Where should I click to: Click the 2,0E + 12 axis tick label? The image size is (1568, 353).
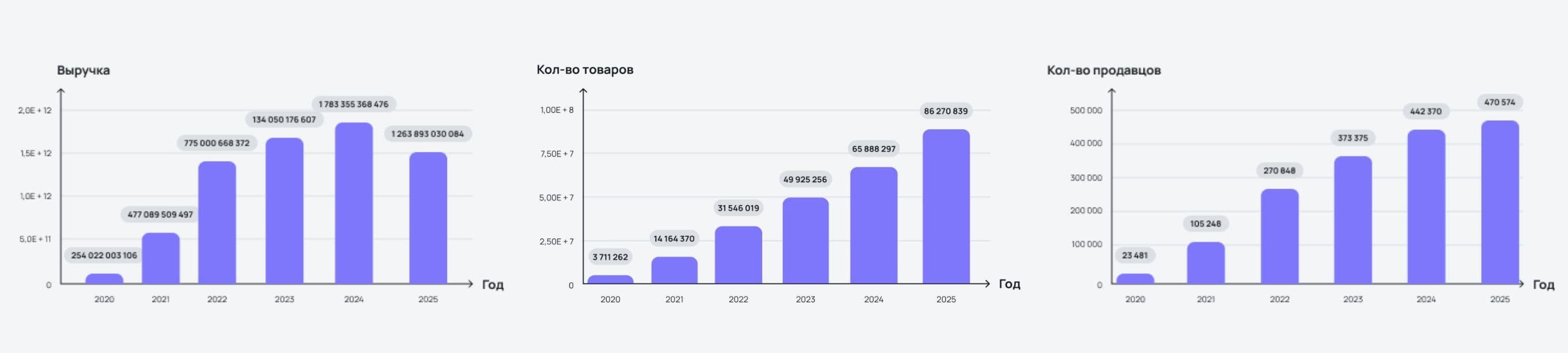35,110
